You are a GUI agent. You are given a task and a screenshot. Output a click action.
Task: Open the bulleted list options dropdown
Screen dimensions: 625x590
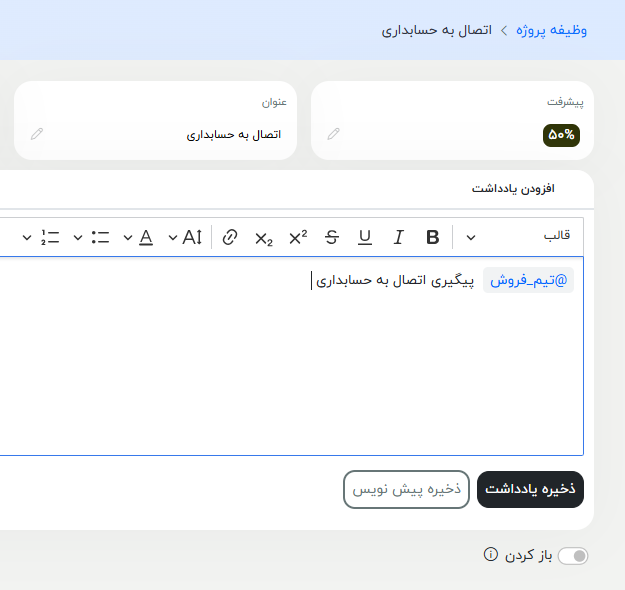click(x=78, y=237)
